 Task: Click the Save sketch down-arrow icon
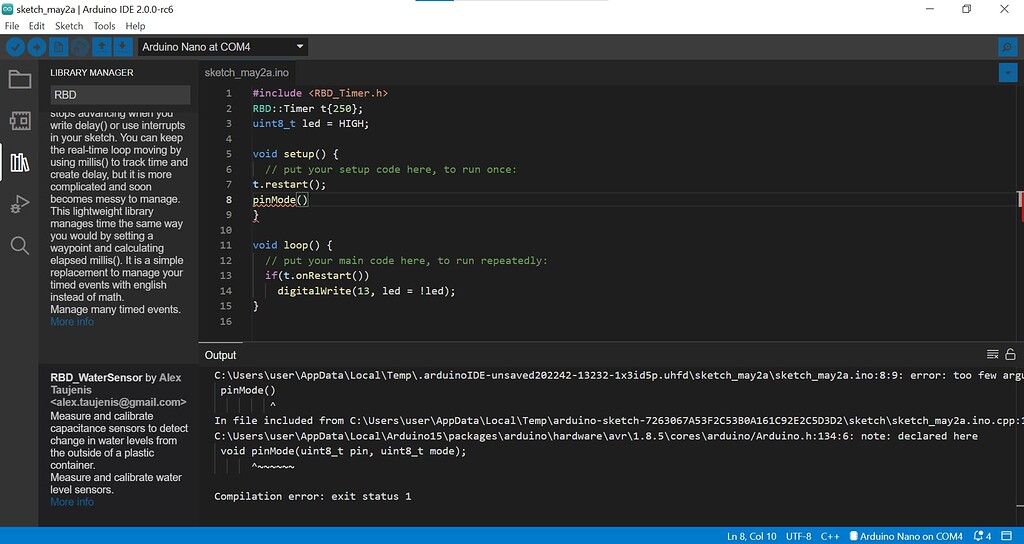click(x=122, y=47)
